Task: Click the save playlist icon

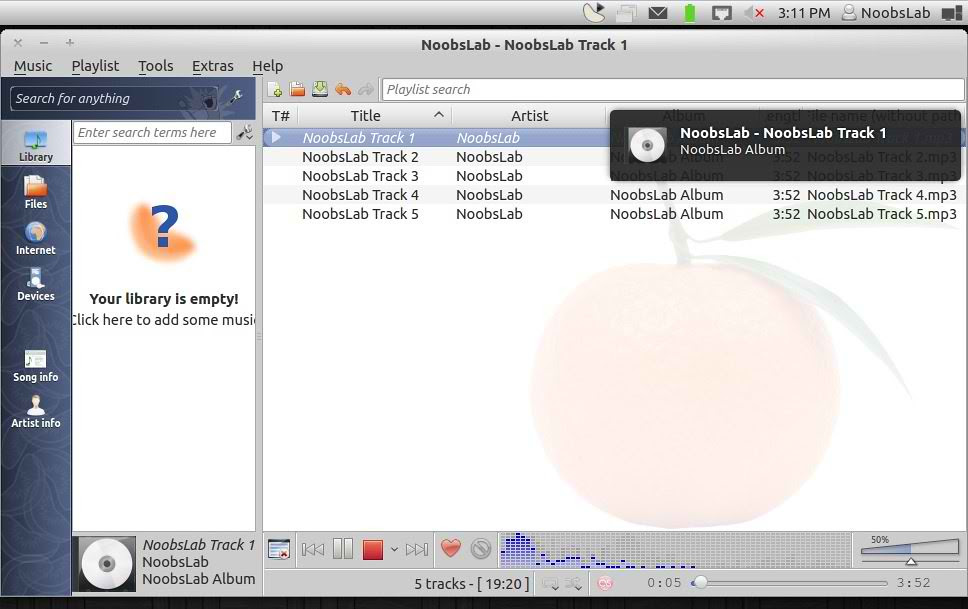Action: click(320, 90)
